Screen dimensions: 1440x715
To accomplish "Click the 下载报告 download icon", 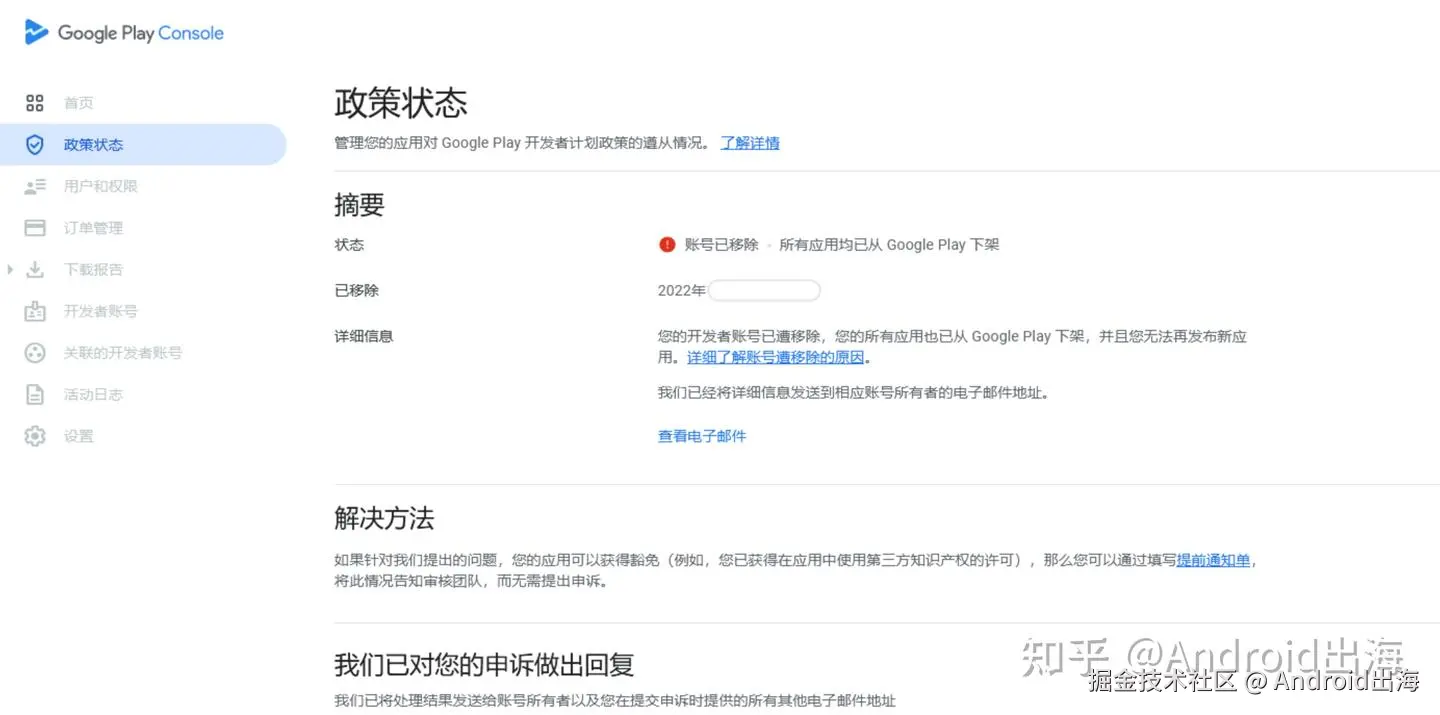I will click(x=35, y=270).
